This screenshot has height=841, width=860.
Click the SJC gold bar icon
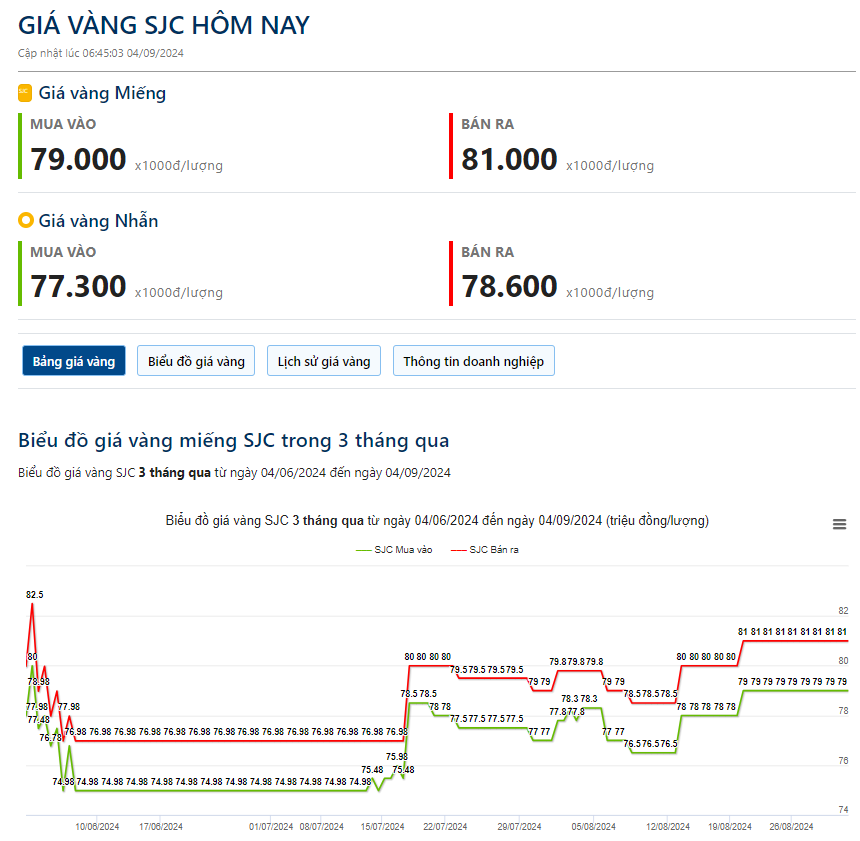25,93
